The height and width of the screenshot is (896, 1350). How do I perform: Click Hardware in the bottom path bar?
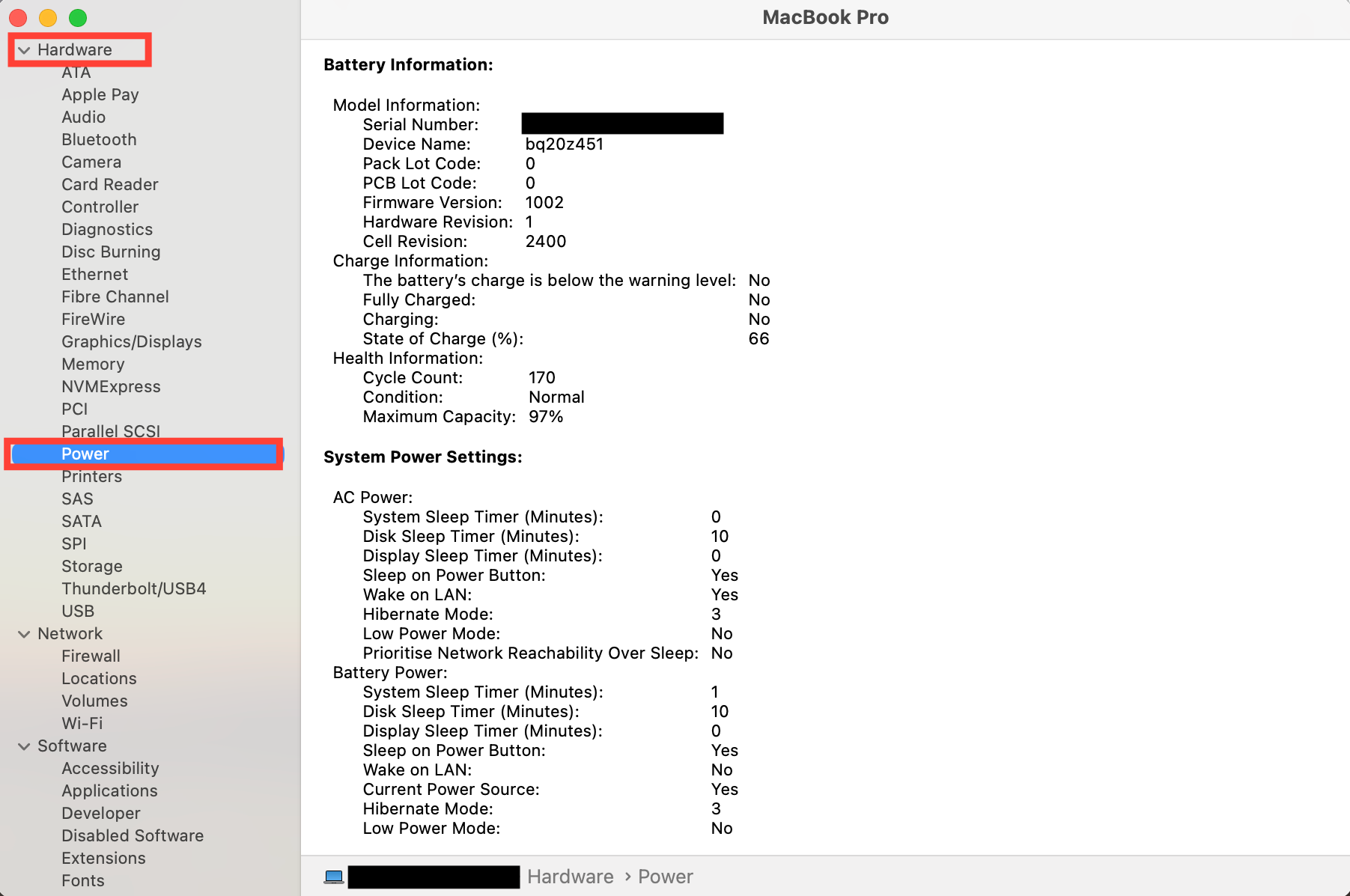click(x=571, y=877)
